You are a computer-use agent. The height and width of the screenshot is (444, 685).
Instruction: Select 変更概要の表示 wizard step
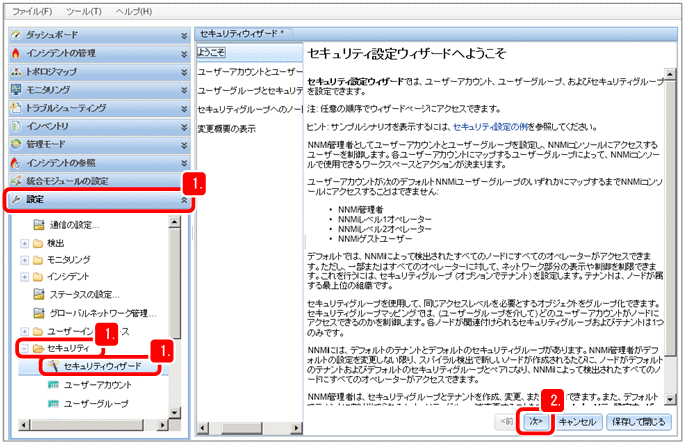click(x=226, y=129)
